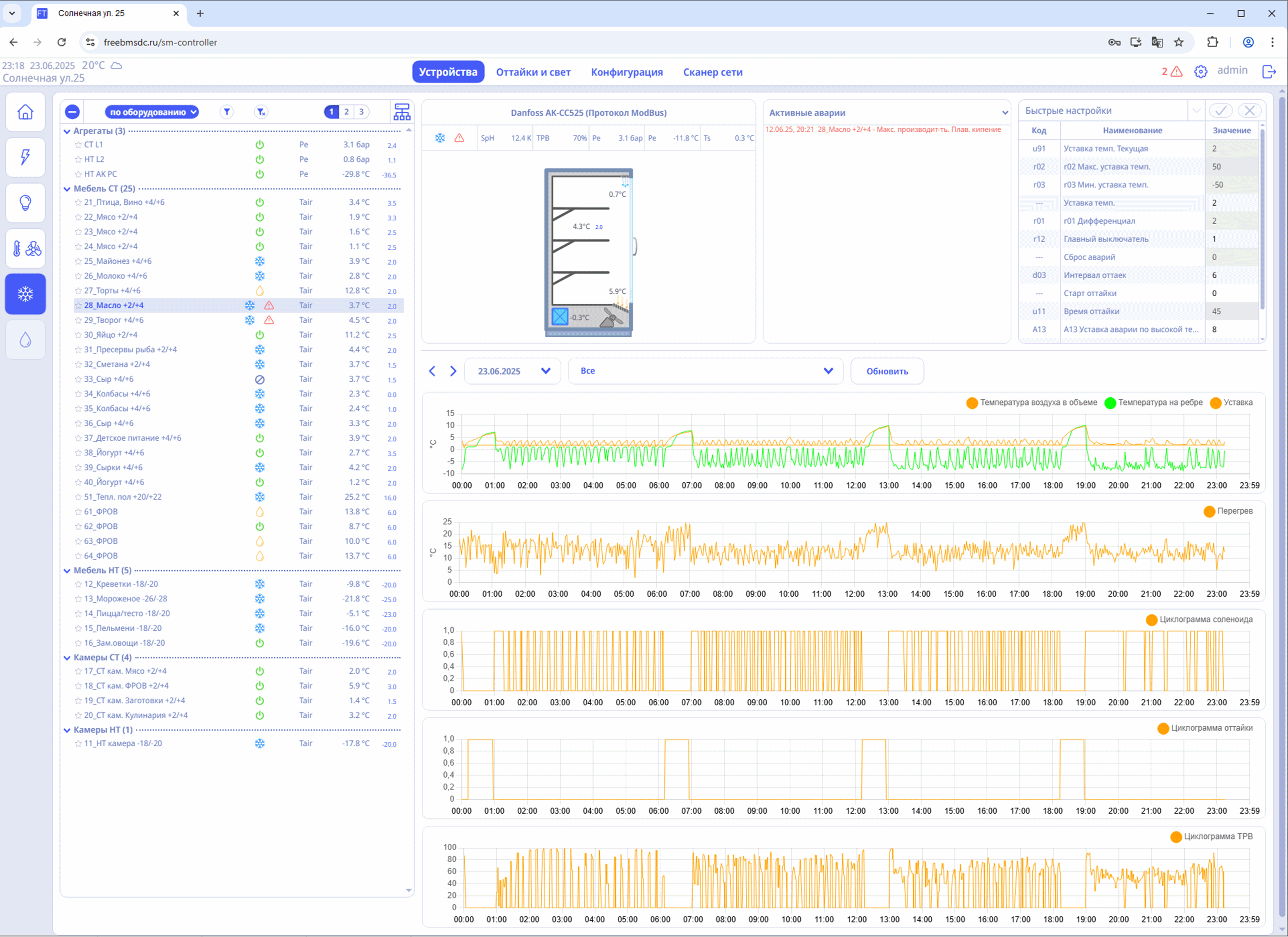The image size is (1288, 937).
Task: Click the Обновить button
Action: (887, 371)
